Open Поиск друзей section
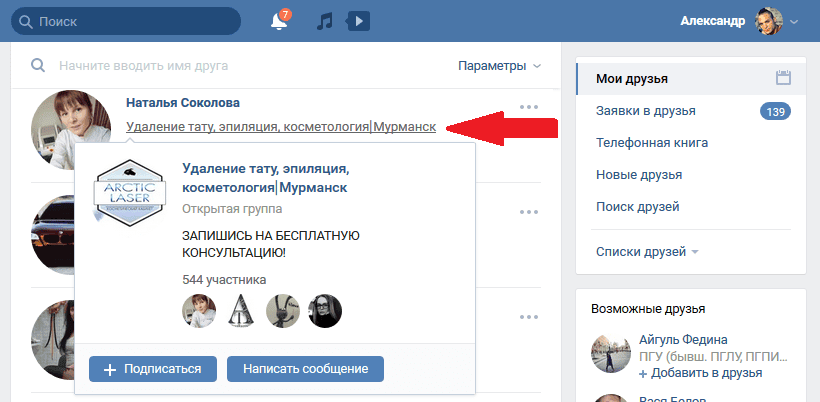The width and height of the screenshot is (820, 402). click(x=637, y=206)
